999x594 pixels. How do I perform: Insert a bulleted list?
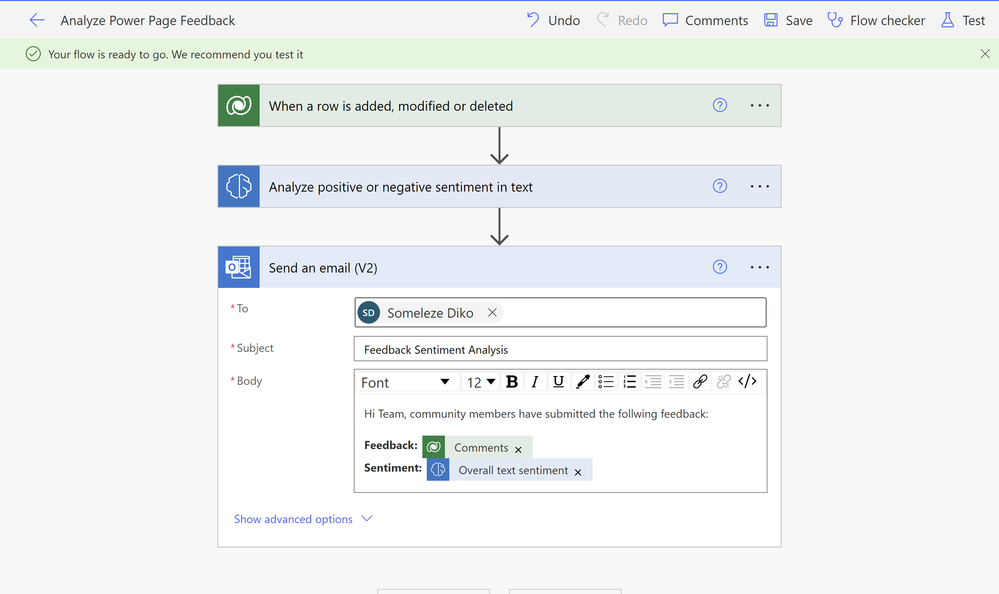[x=606, y=382]
